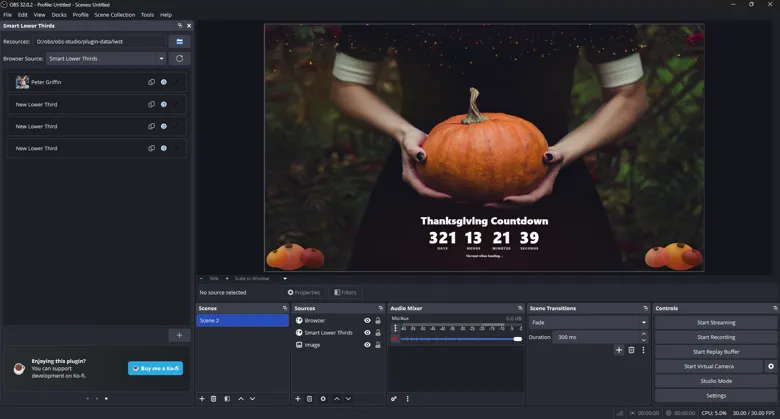Move source up in Sources panel
Viewport: 780px width, 419px height.
click(x=337, y=399)
